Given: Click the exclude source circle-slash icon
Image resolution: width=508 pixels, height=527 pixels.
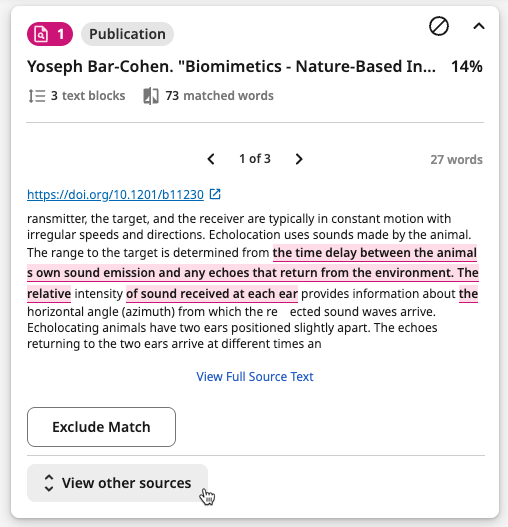Looking at the screenshot, I should (439, 26).
